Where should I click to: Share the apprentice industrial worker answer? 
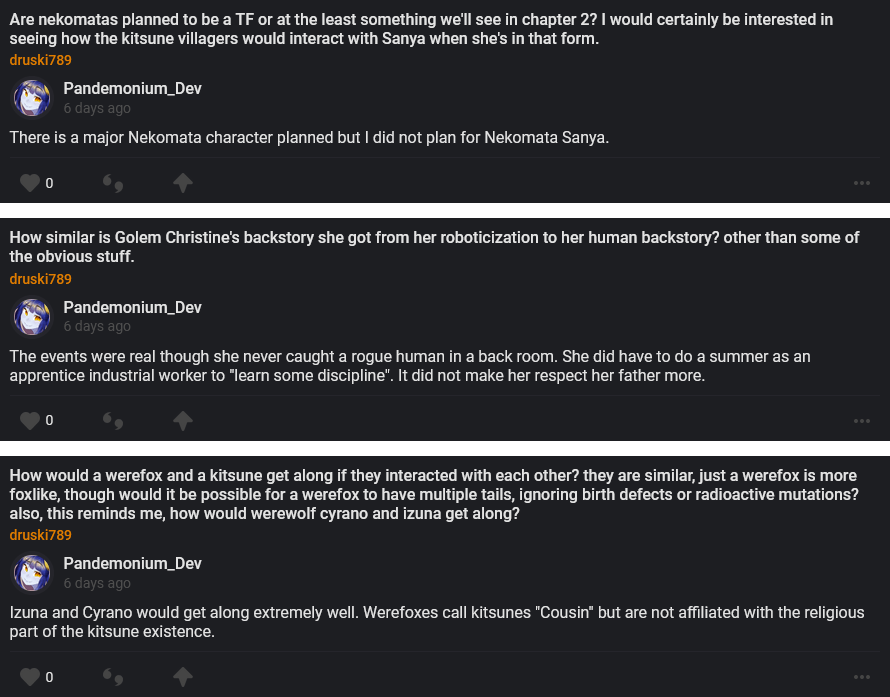(182, 421)
